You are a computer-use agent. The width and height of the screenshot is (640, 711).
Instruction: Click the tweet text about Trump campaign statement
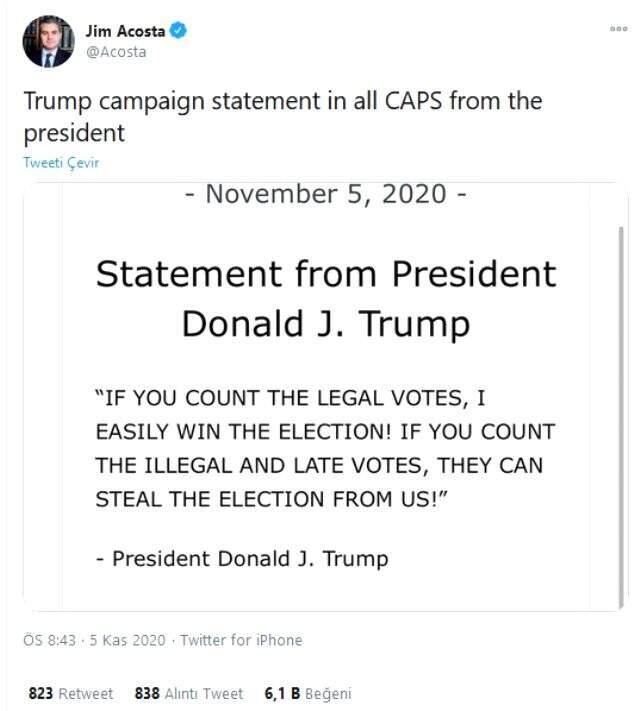pos(280,116)
